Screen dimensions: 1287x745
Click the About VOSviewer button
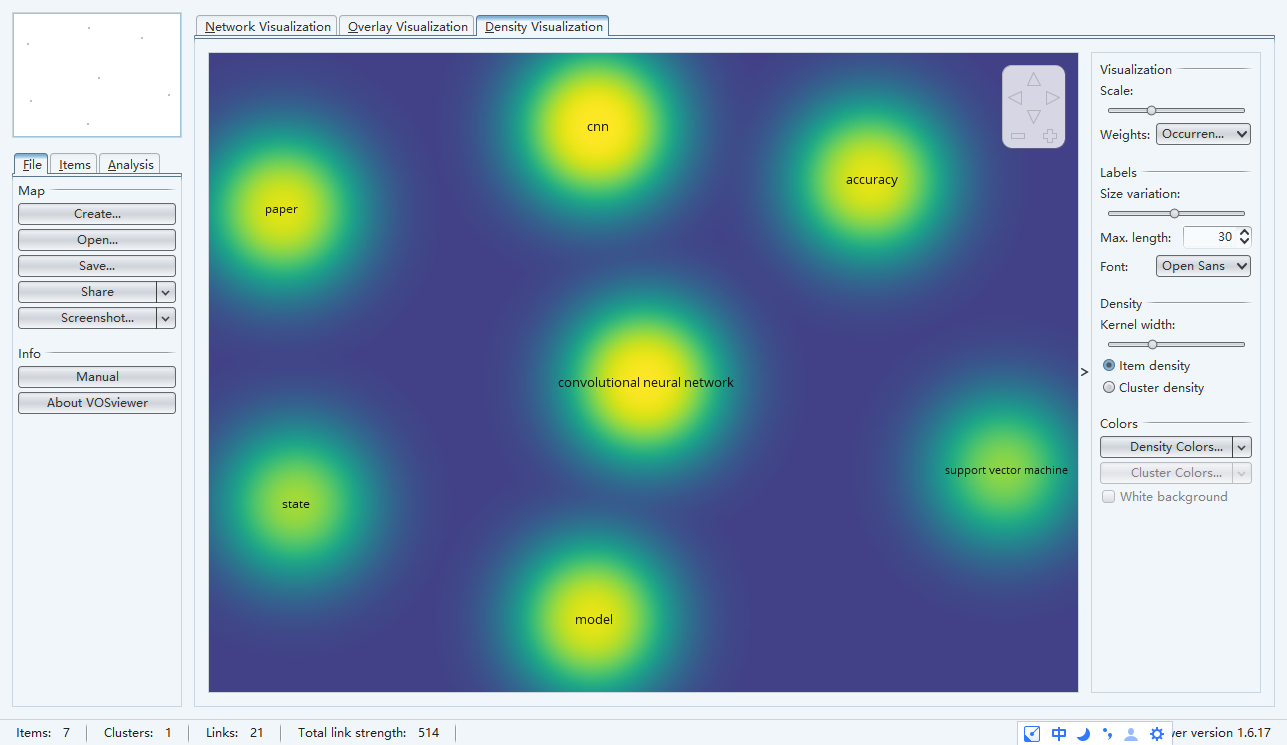pyautogui.click(x=96, y=402)
